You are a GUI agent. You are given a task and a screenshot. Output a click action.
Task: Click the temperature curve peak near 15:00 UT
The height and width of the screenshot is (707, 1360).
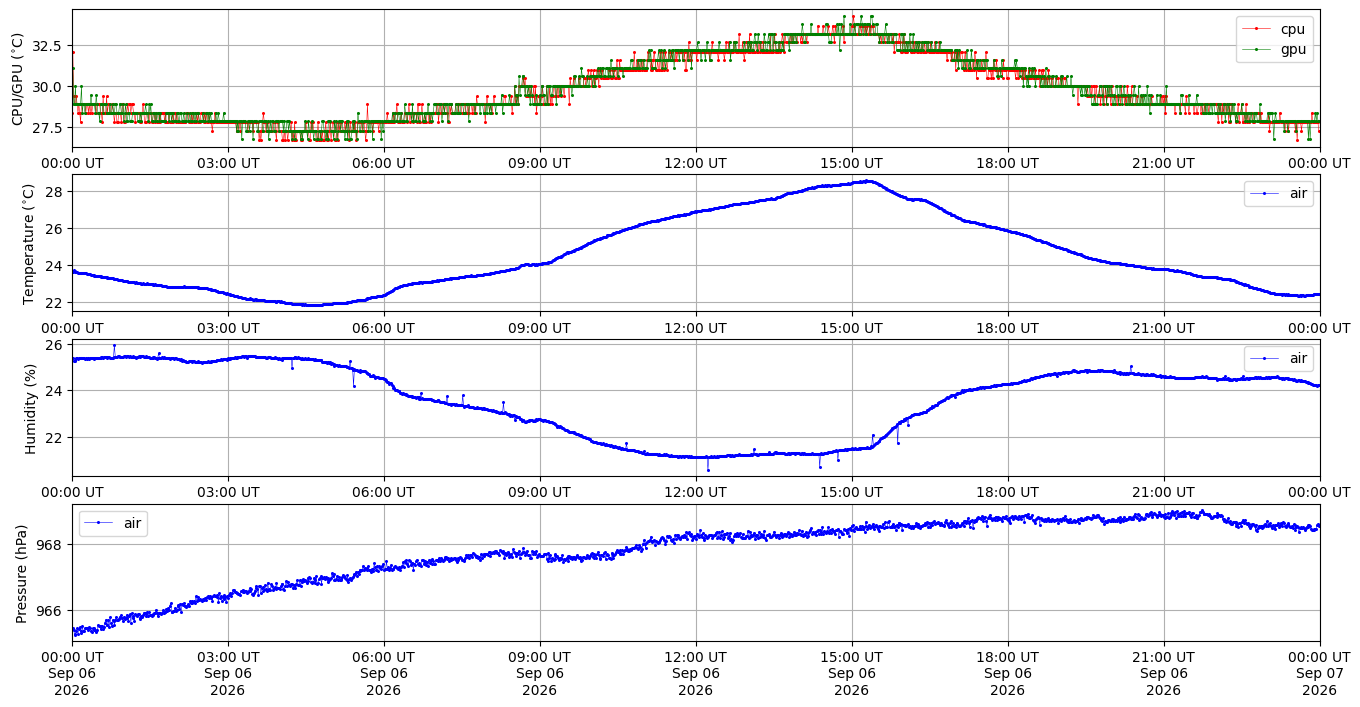(869, 181)
